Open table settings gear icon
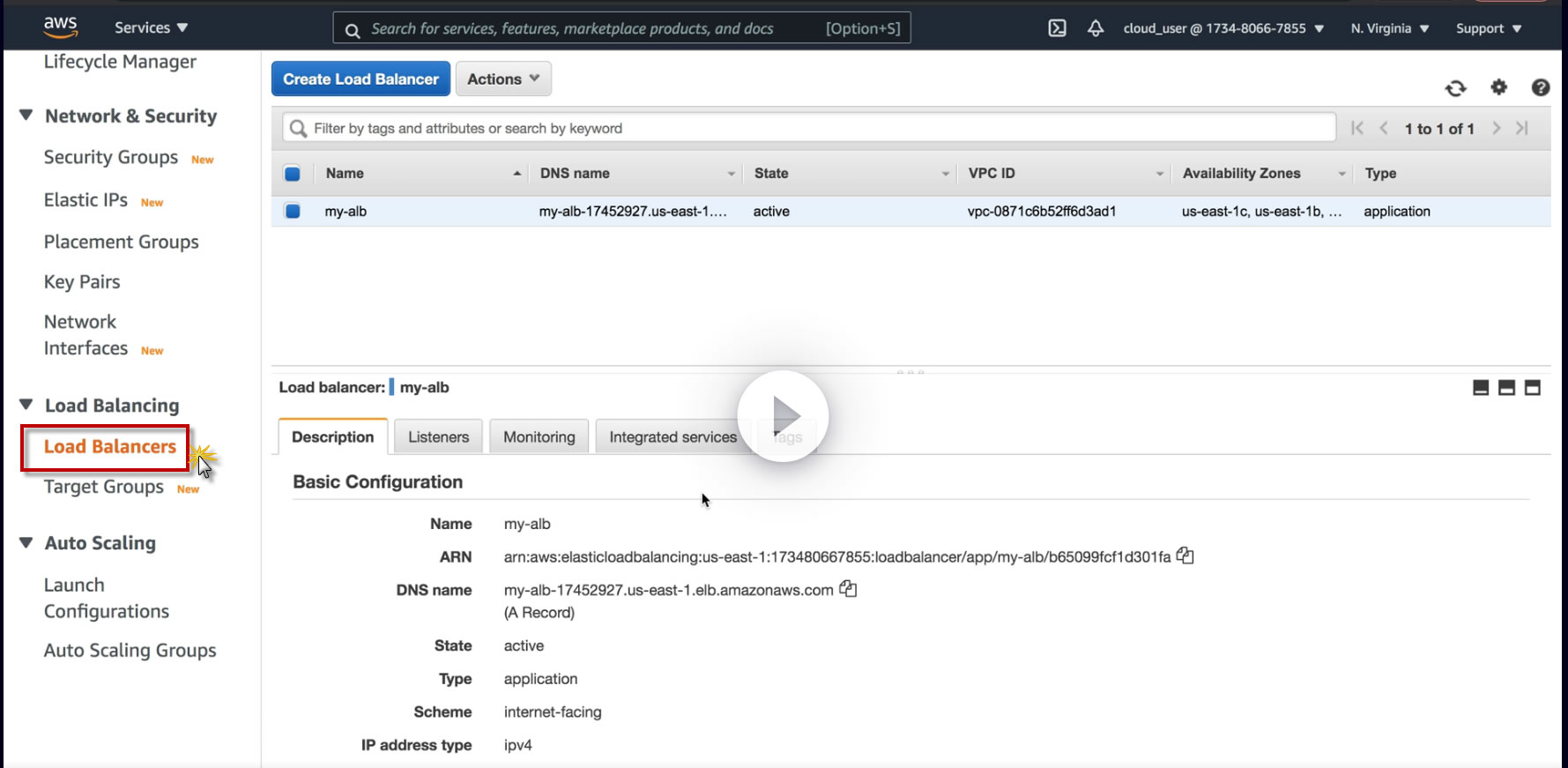 (x=1498, y=87)
